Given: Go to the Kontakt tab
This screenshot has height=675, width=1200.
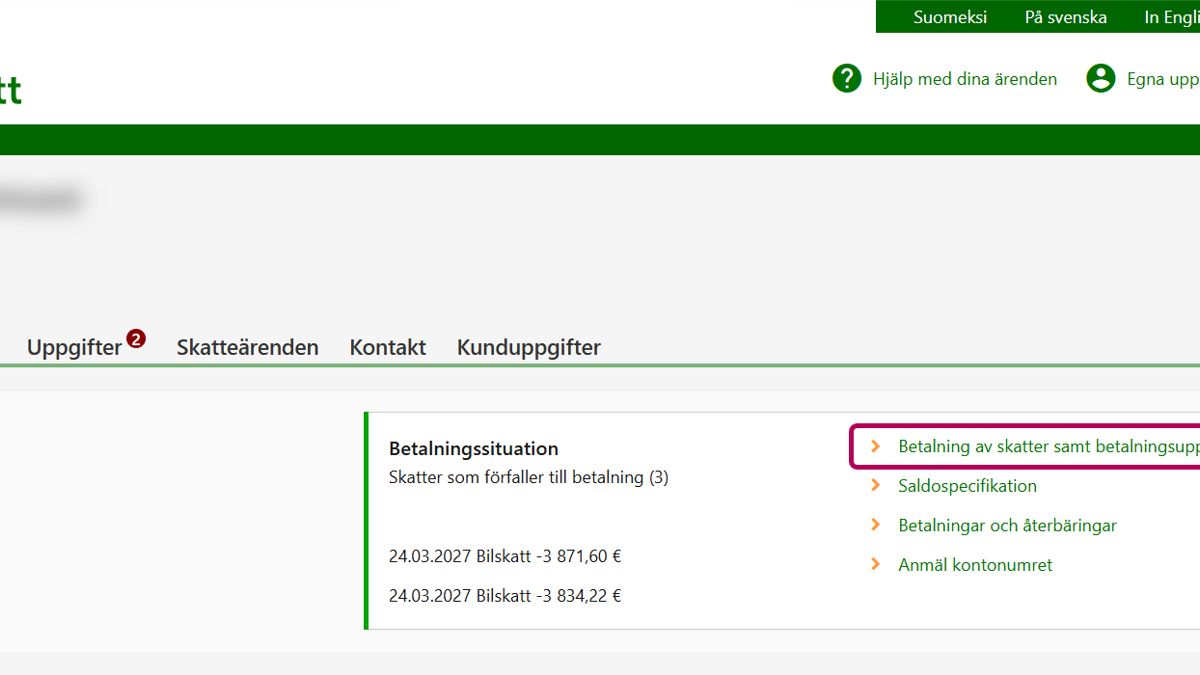Looking at the screenshot, I should 387,348.
